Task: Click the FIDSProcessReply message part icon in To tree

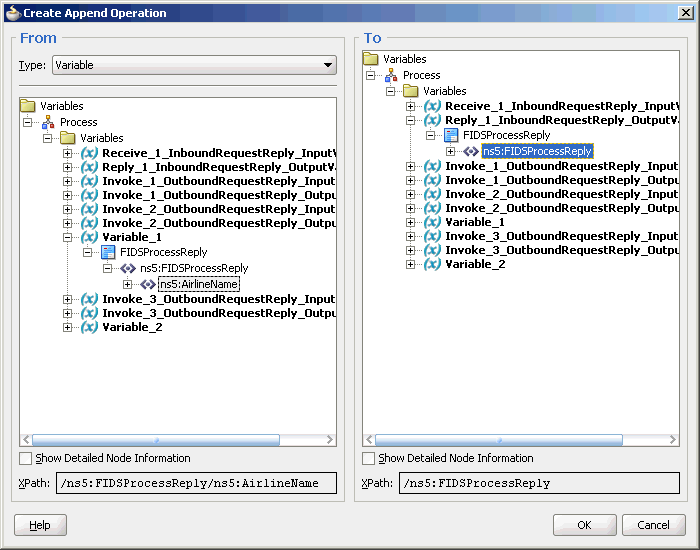Action: point(451,135)
